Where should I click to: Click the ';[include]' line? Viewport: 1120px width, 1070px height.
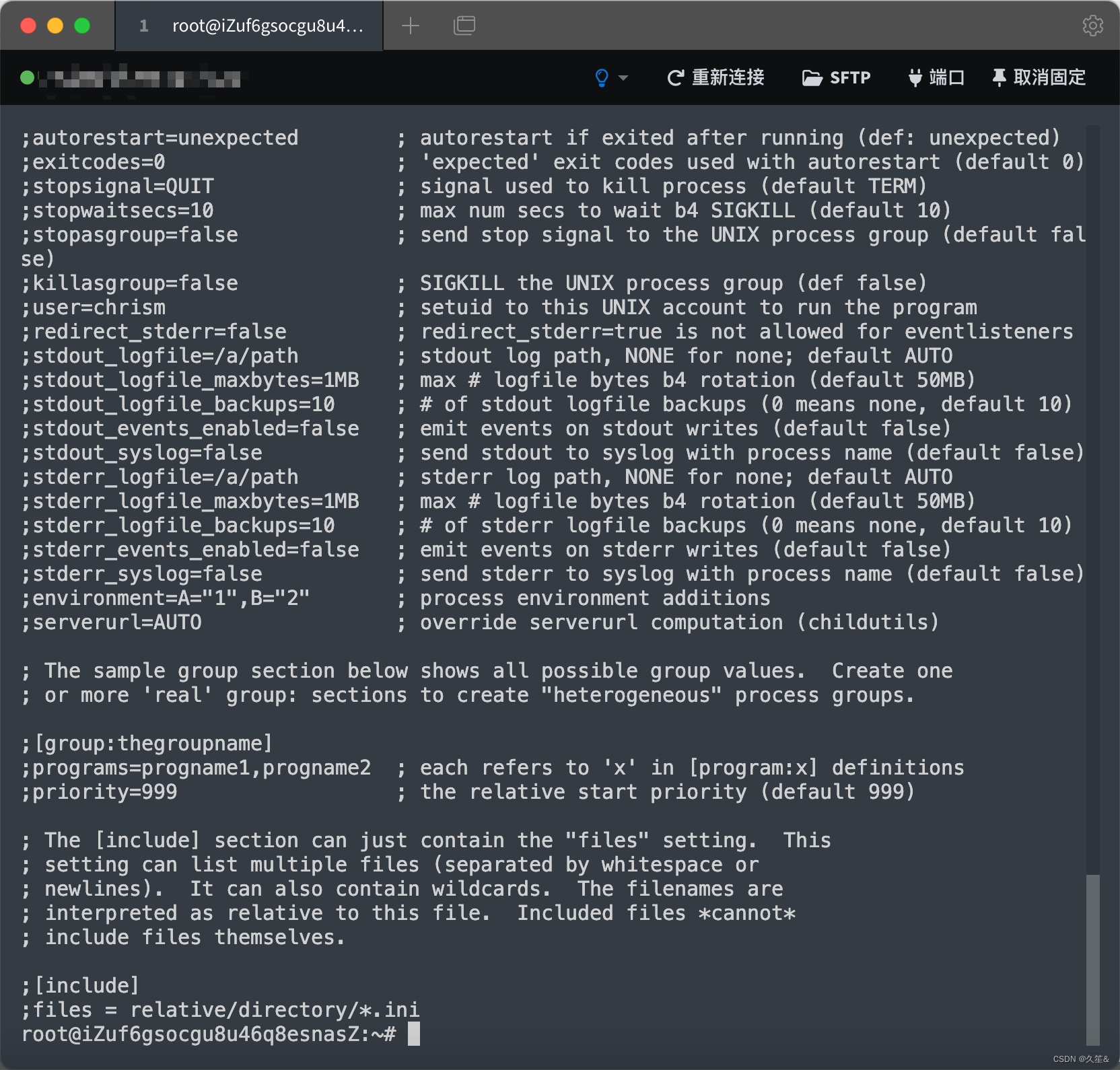click(80, 985)
